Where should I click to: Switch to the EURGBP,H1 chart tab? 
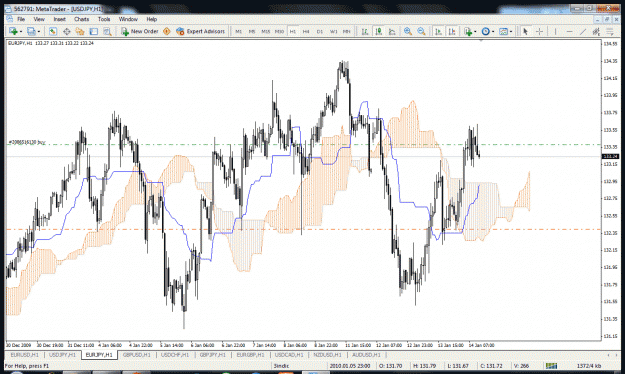251,355
